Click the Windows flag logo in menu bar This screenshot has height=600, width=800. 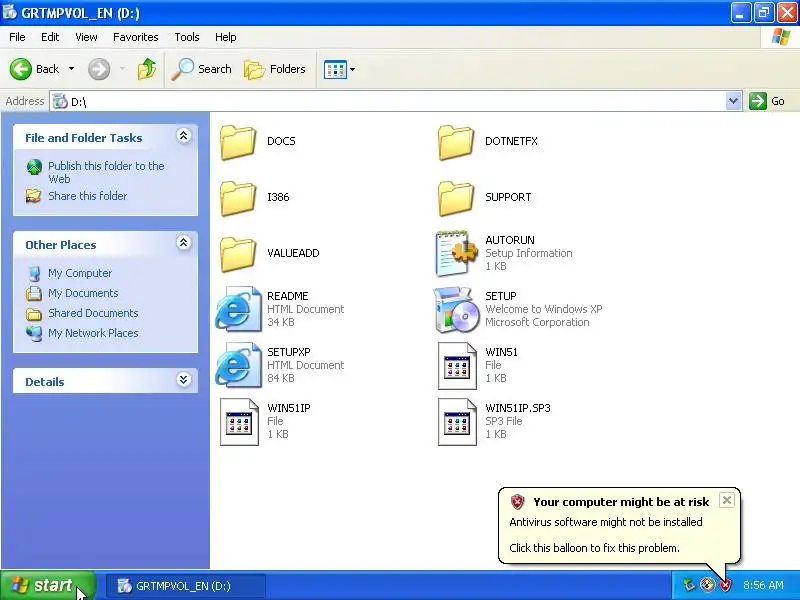[781, 37]
